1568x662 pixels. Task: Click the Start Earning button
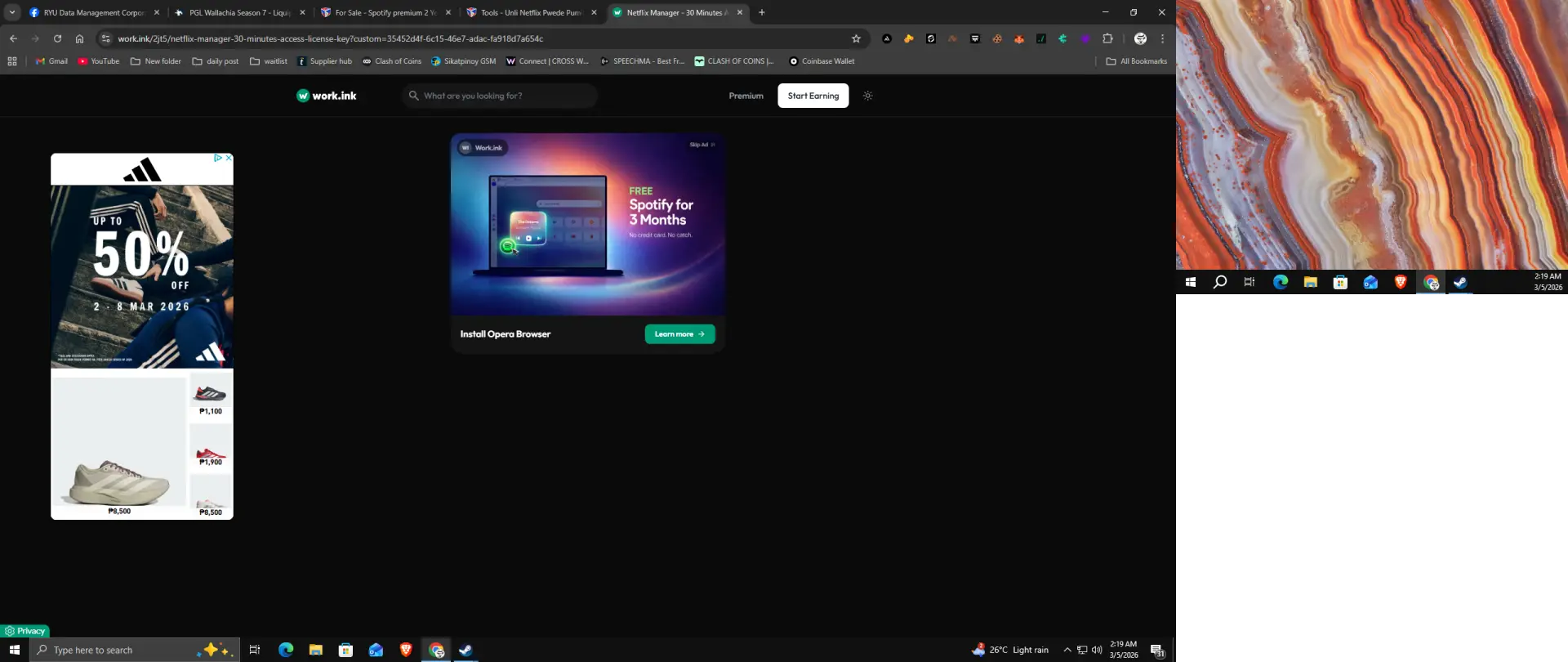click(813, 96)
